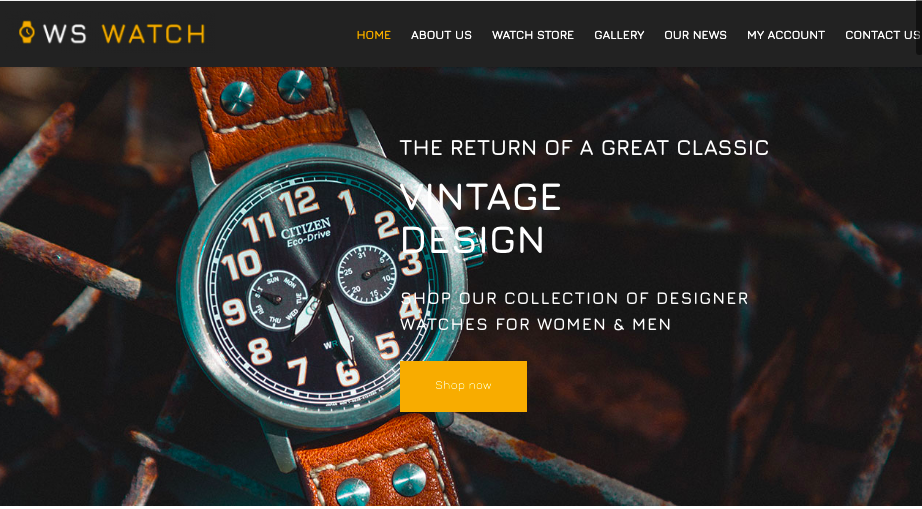Click the lower leather watch strap
922x509 pixels.
(376, 463)
